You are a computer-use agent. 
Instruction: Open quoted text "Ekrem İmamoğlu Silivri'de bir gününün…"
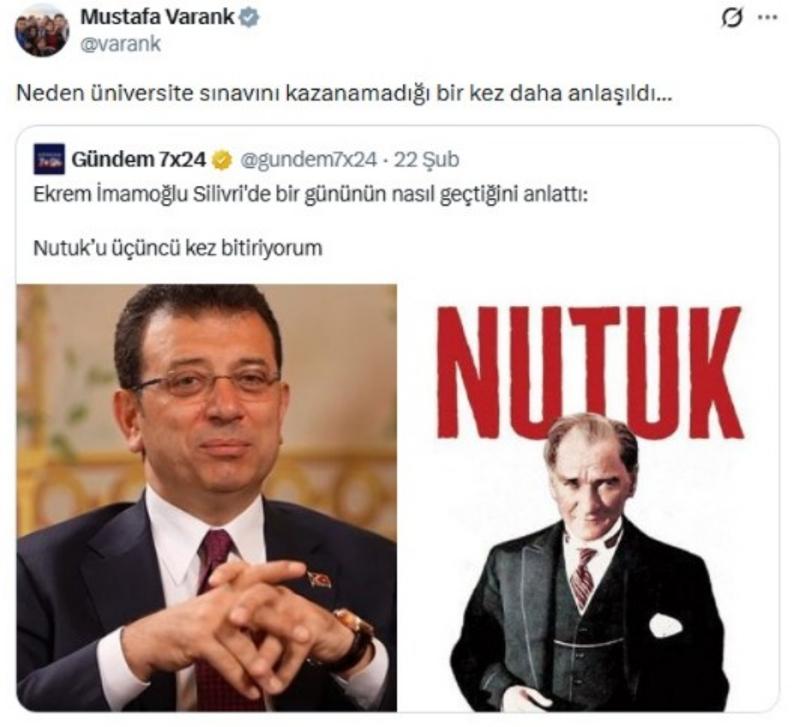(311, 195)
